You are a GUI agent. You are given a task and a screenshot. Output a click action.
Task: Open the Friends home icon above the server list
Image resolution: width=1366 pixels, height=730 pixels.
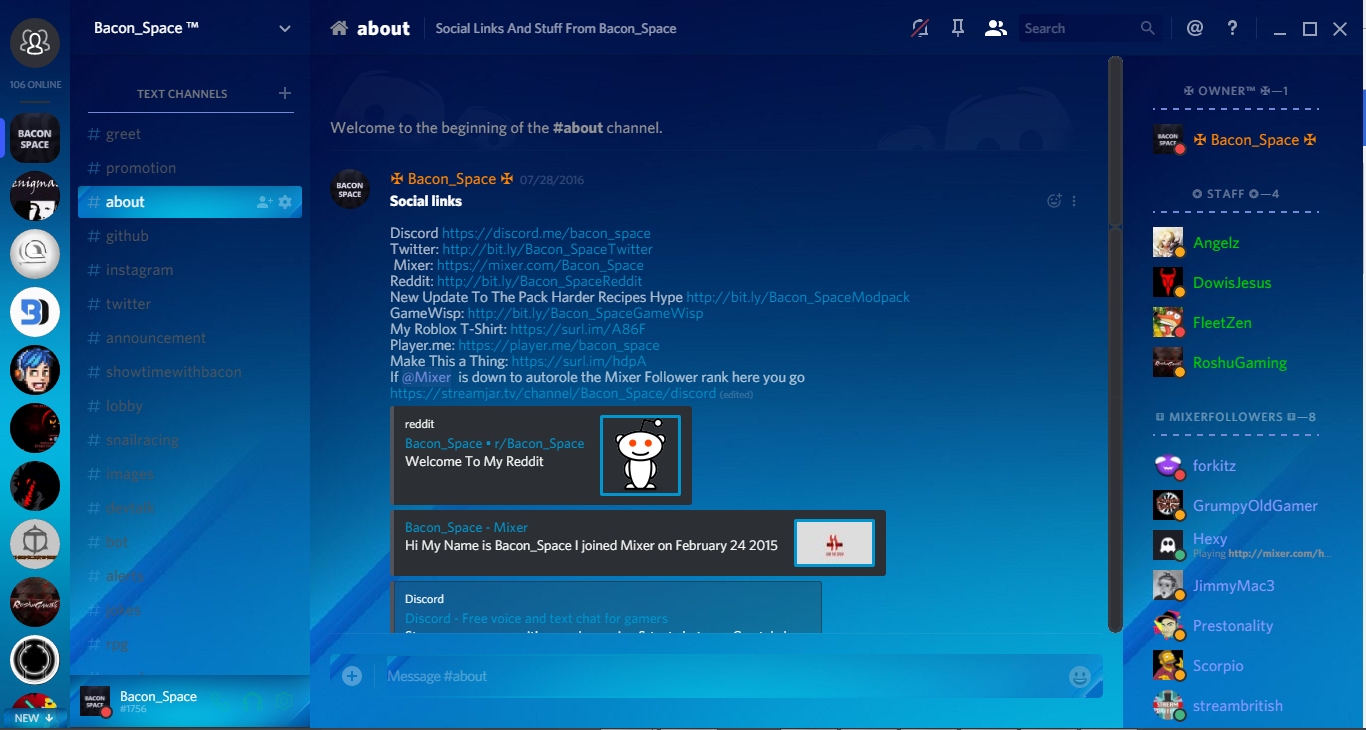pyautogui.click(x=35, y=42)
